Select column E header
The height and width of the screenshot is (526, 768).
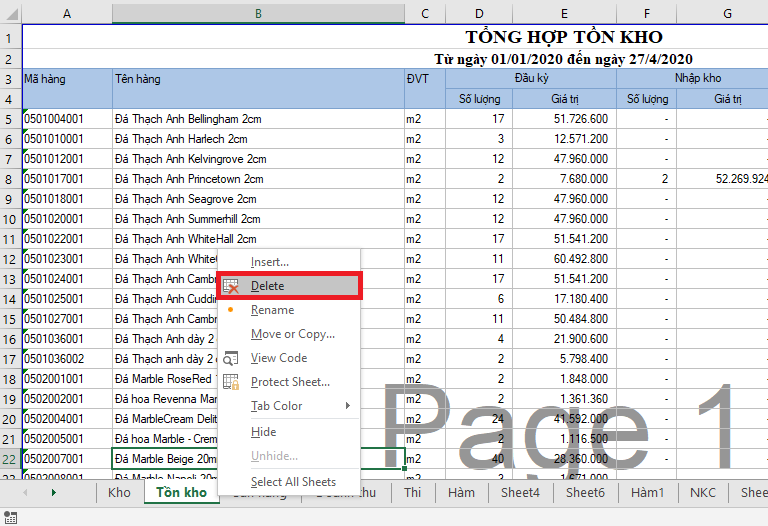pyautogui.click(x=564, y=13)
